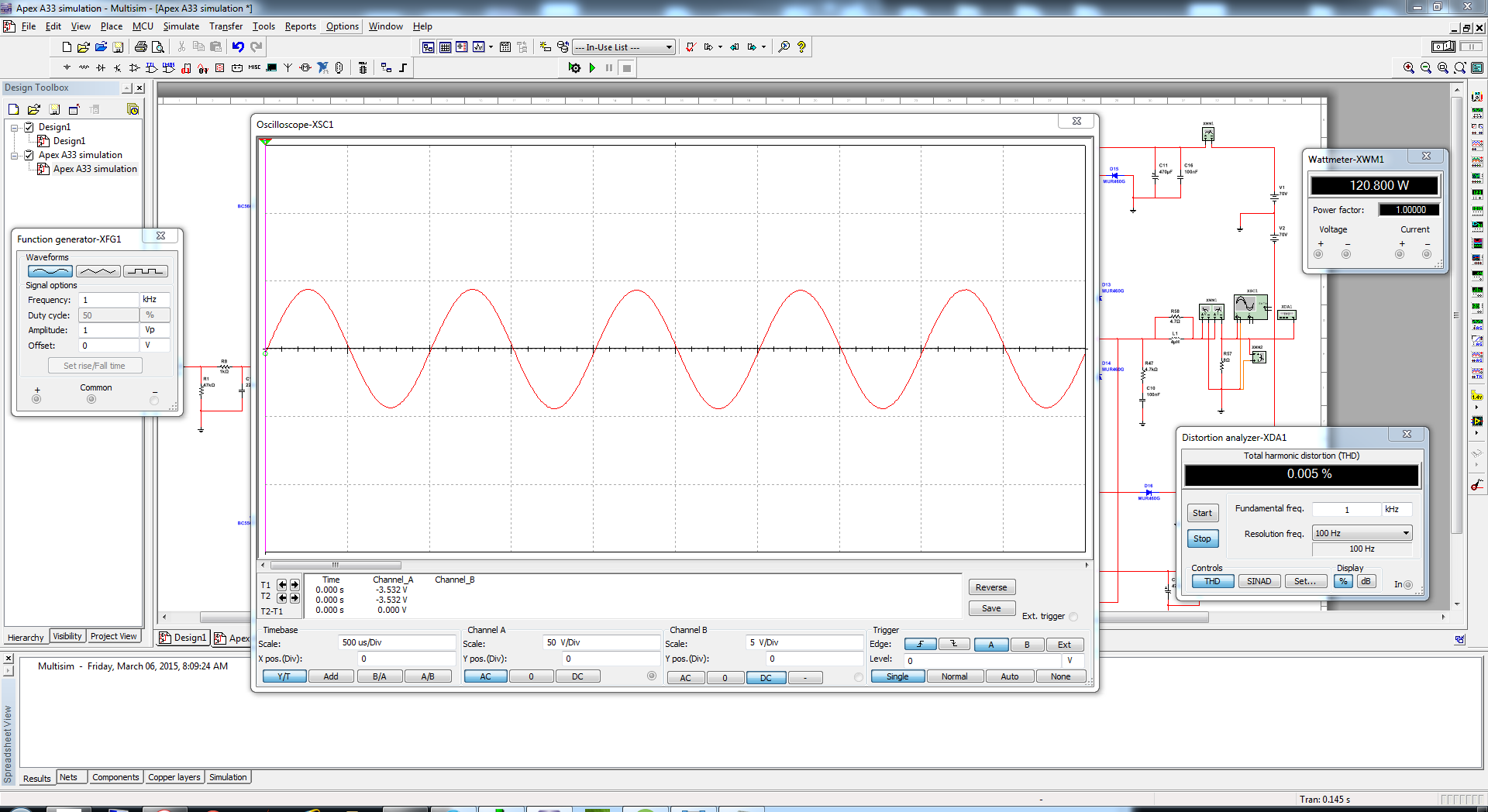This screenshot has height=812, width=1488.
Task: Open Transfer menu
Action: coord(226,26)
